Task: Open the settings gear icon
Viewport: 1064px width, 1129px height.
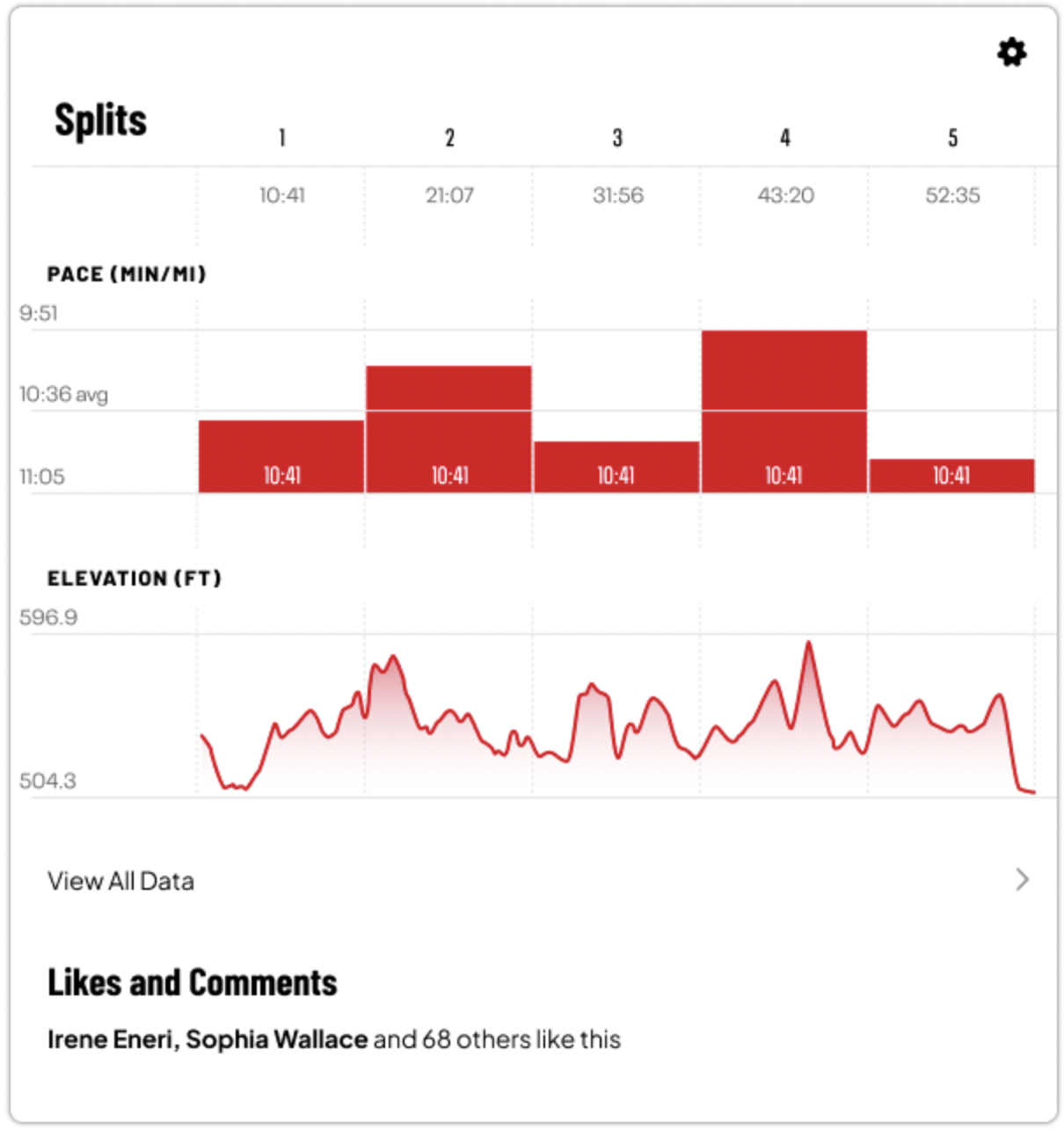Action: point(1011,53)
